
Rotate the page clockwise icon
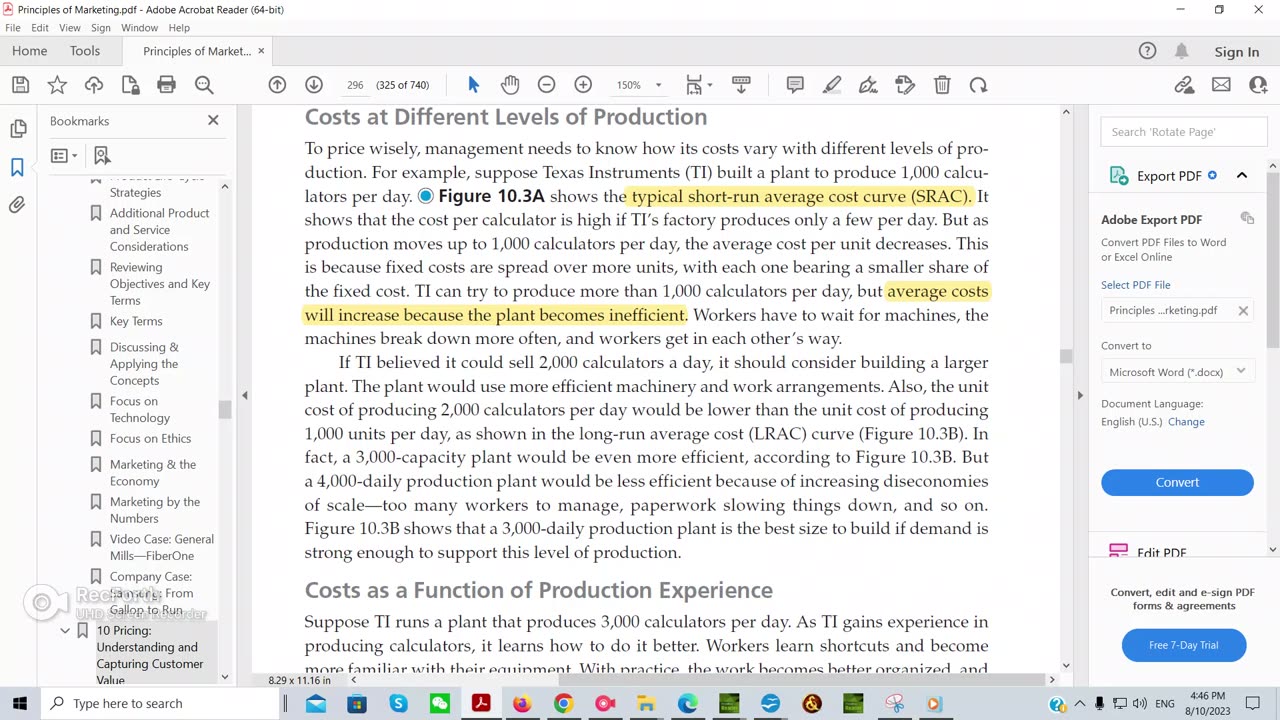pos(979,85)
